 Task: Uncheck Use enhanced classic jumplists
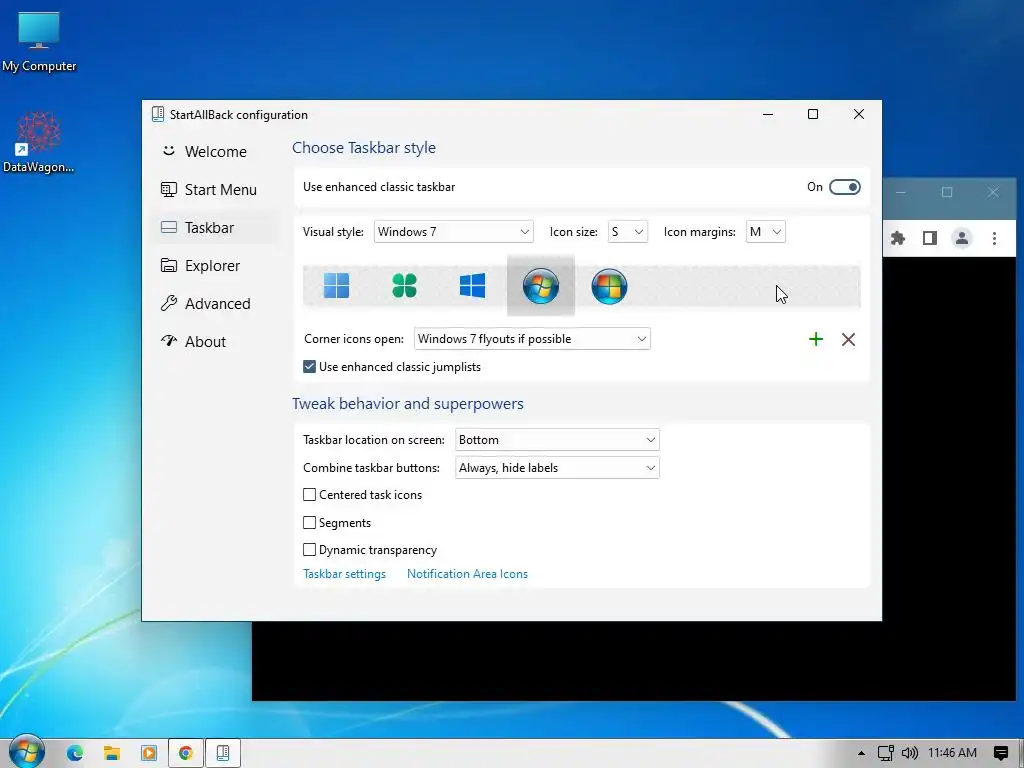310,367
